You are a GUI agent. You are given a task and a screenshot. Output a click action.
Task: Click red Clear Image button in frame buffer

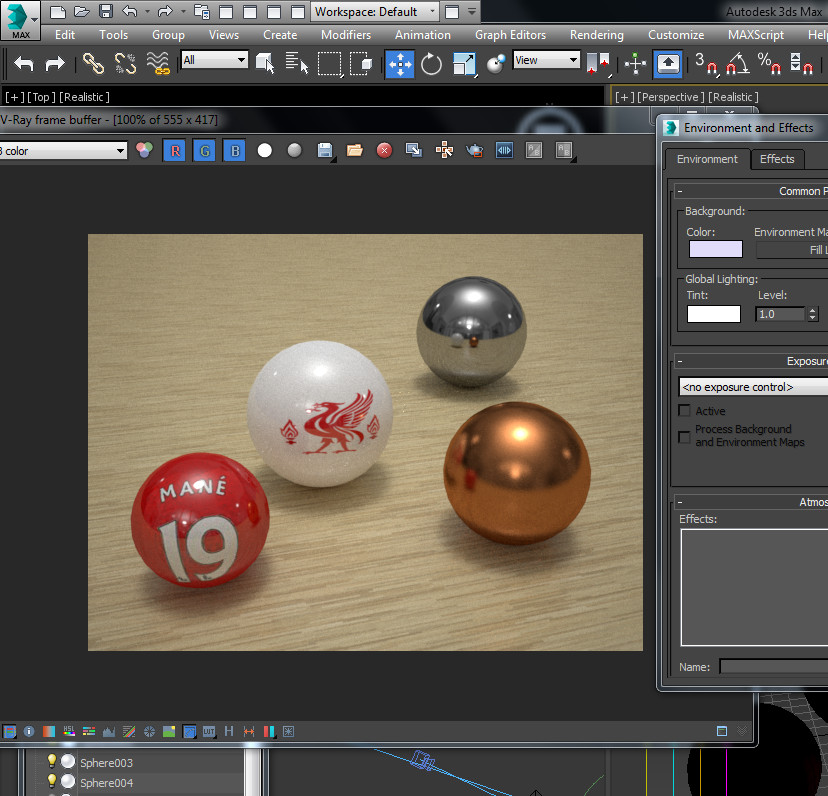pos(384,151)
